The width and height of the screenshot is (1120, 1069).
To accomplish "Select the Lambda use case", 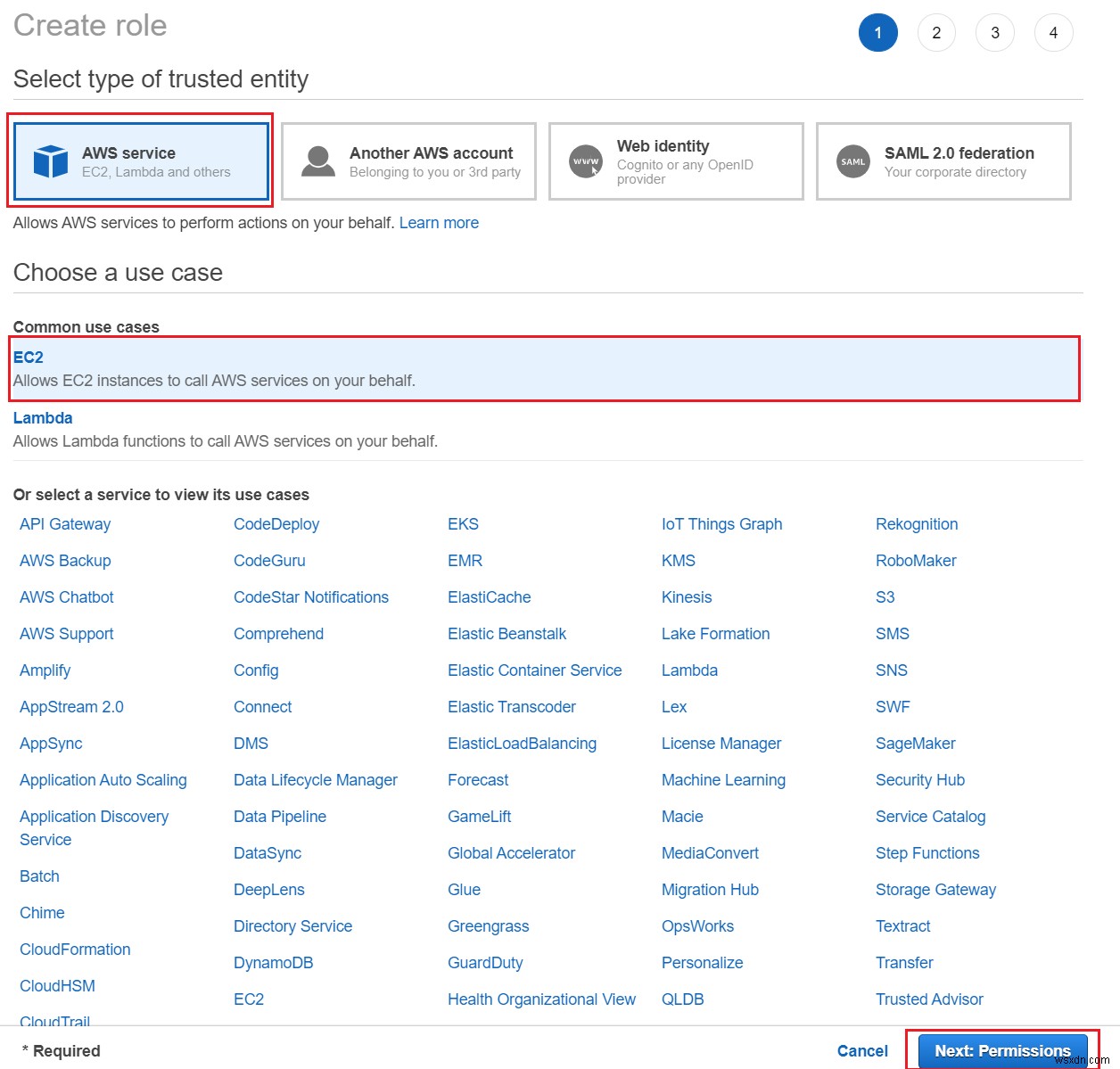I will [43, 417].
